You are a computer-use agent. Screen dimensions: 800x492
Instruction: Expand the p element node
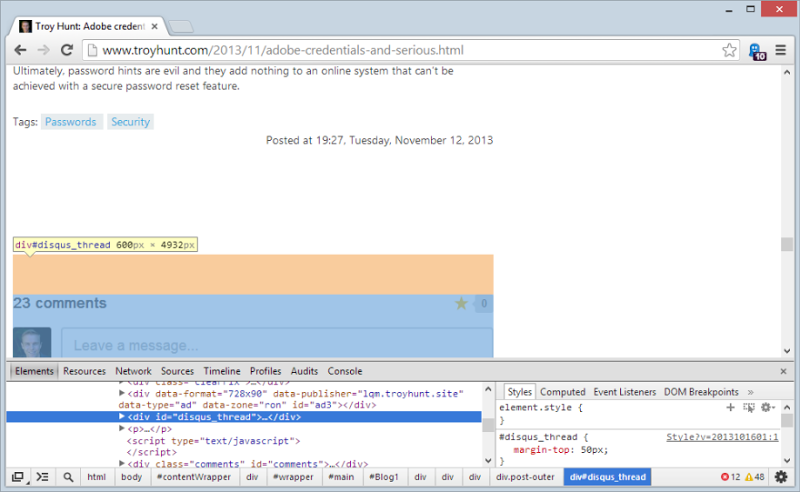click(x=121, y=428)
